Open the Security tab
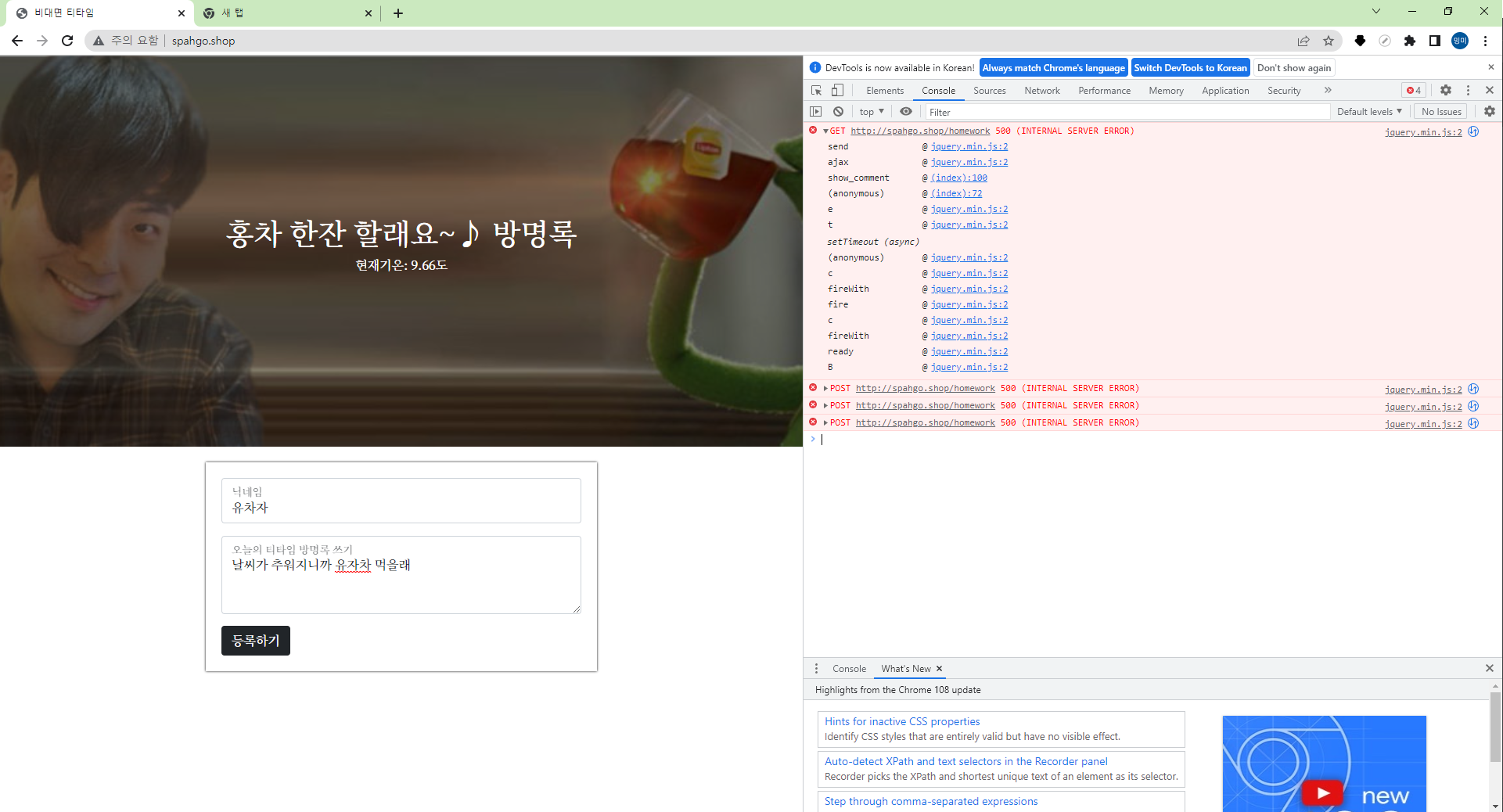Screen dimensions: 1503x812 point(1284,91)
